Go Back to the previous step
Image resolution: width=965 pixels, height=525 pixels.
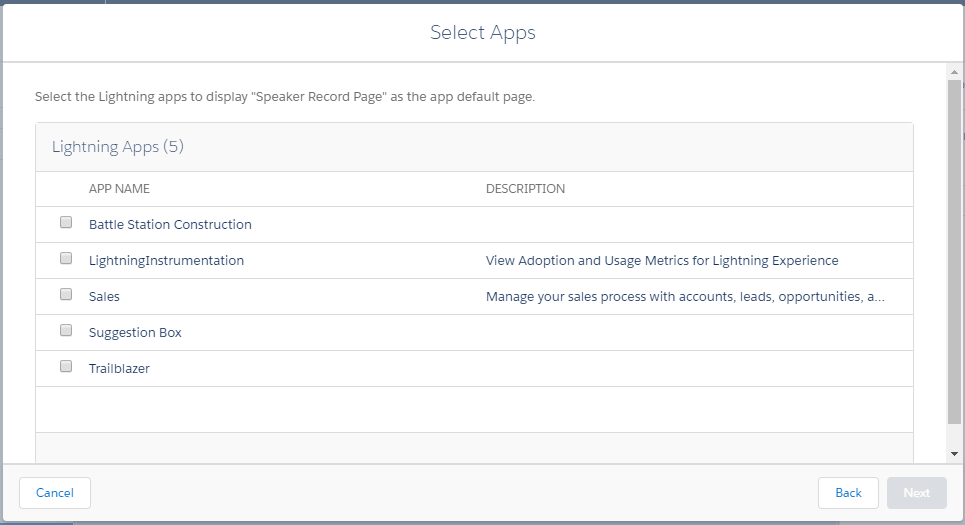(848, 493)
